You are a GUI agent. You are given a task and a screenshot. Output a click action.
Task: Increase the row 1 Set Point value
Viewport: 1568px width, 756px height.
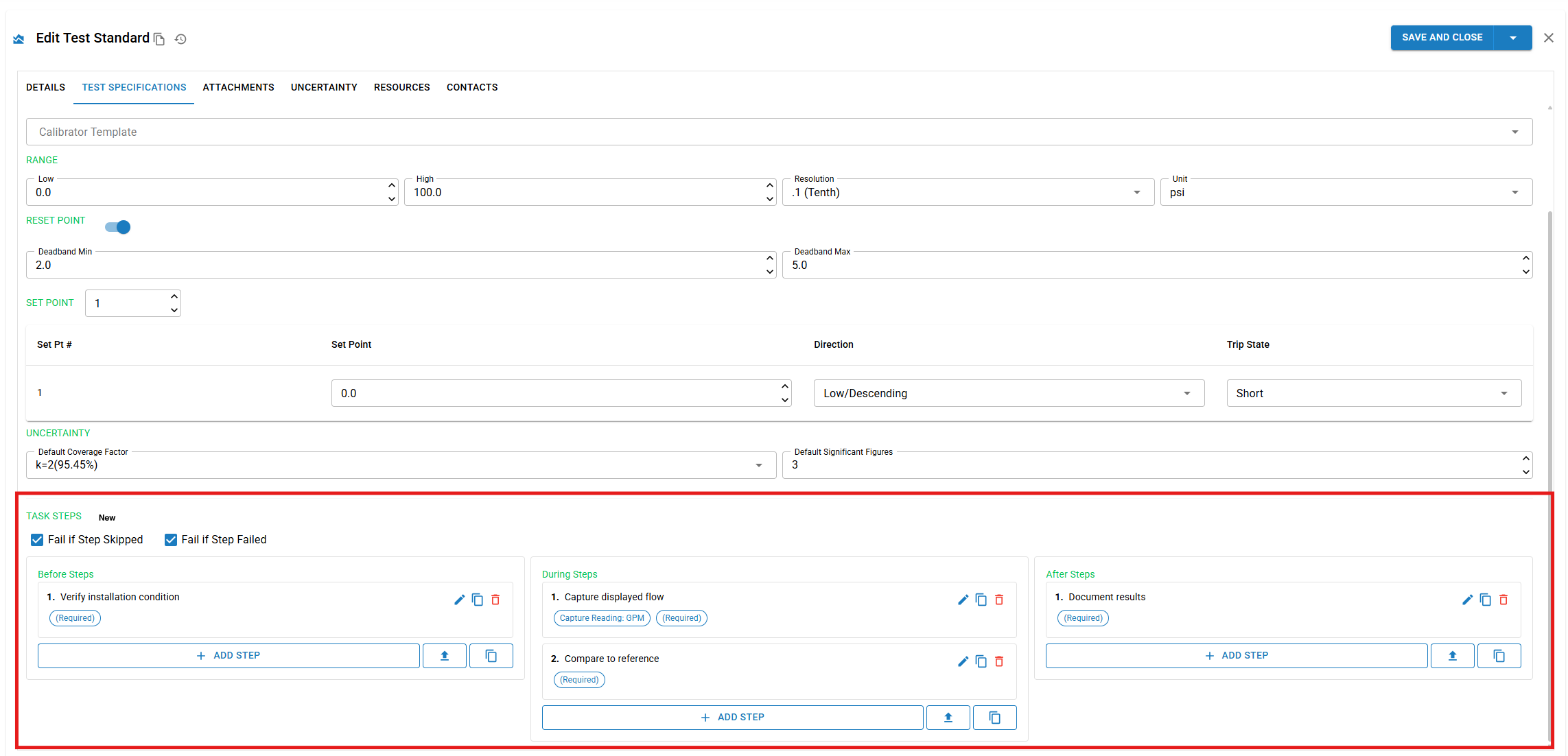(x=785, y=386)
